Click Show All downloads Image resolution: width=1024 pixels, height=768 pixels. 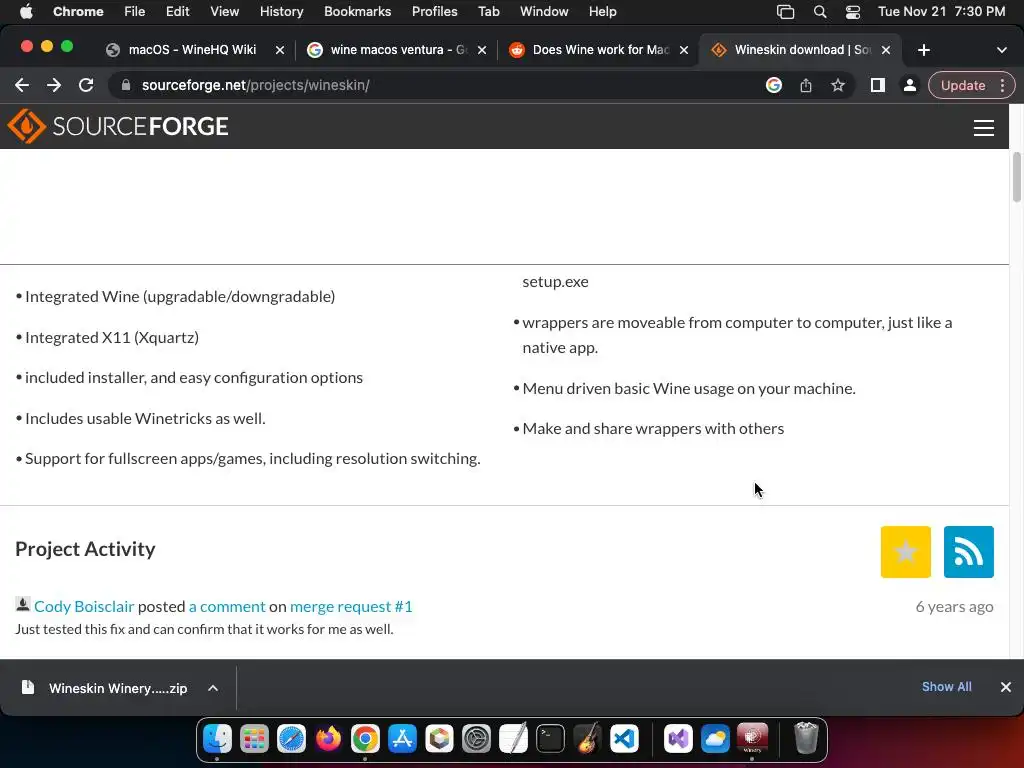coord(946,687)
